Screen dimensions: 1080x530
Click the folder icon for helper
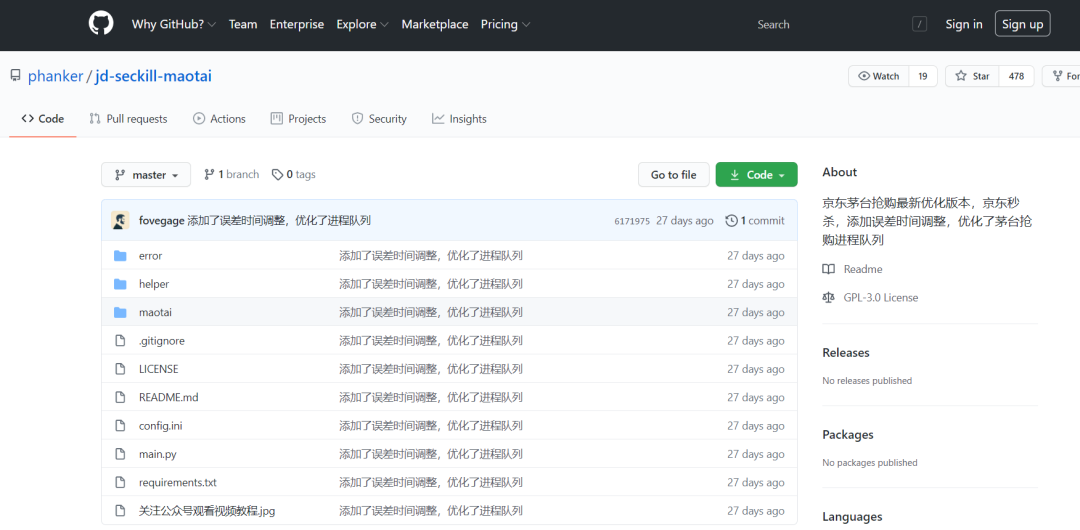(x=121, y=284)
